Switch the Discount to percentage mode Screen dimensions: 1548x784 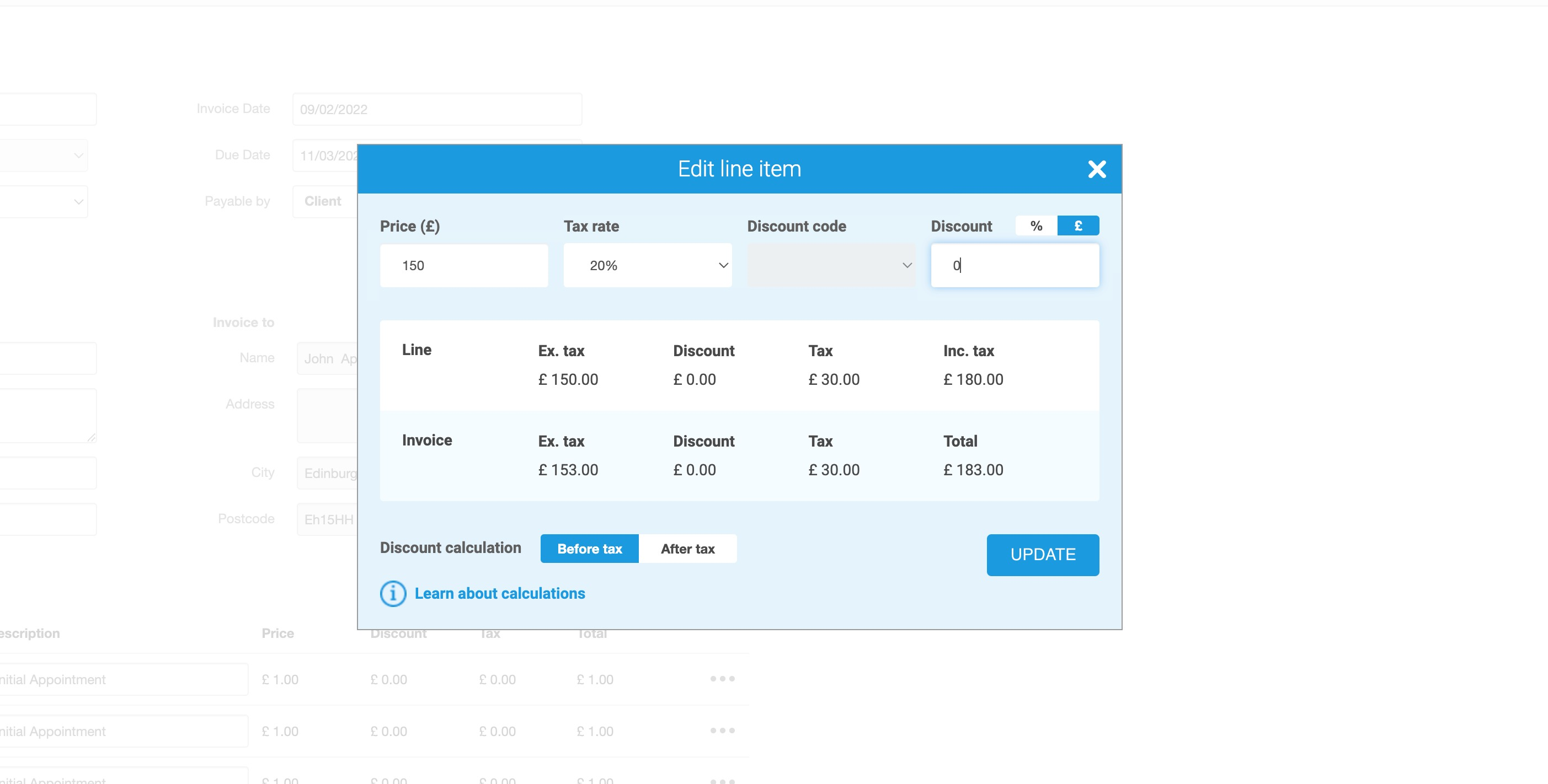pyautogui.click(x=1035, y=225)
